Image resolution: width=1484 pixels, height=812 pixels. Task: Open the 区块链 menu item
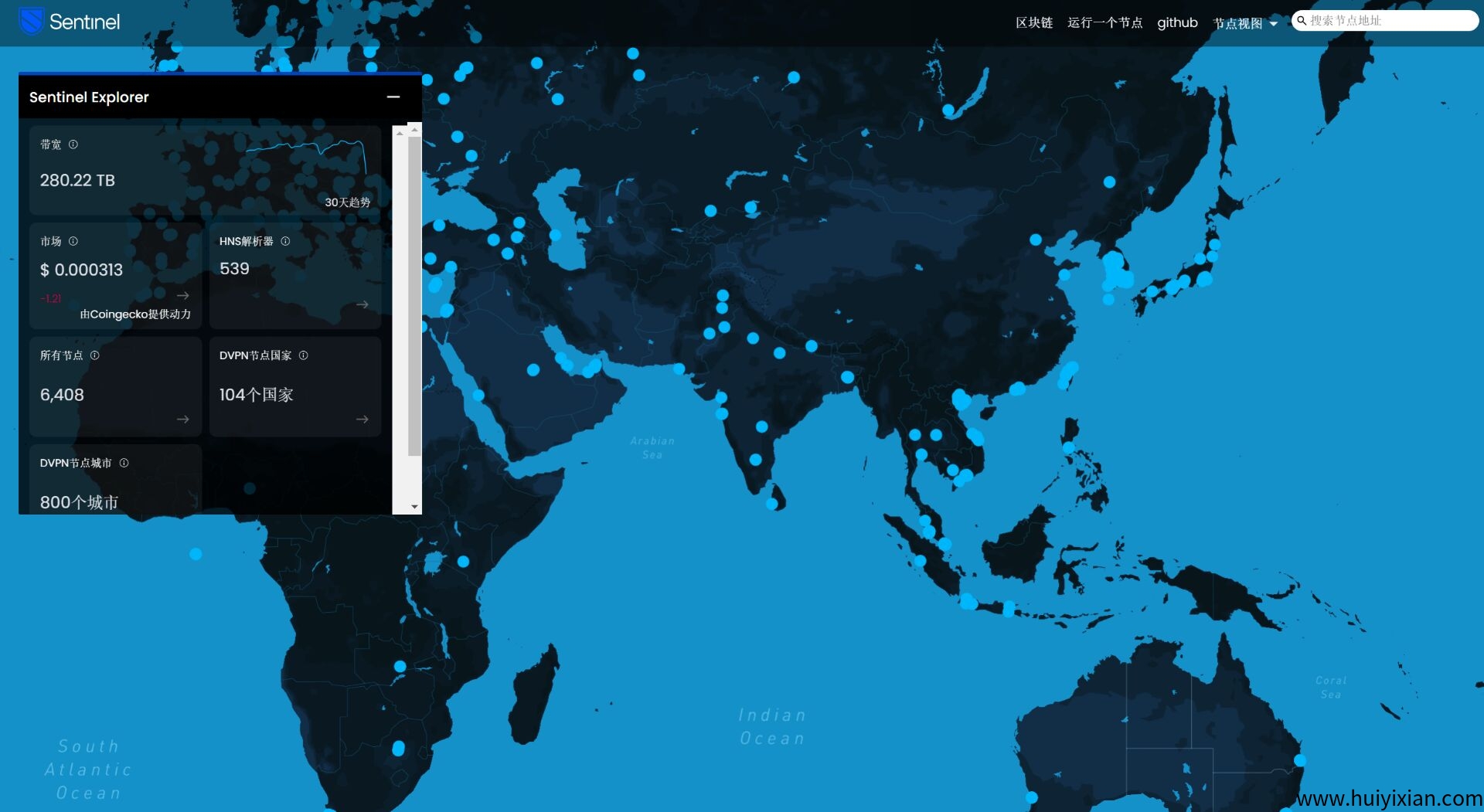coord(1033,23)
